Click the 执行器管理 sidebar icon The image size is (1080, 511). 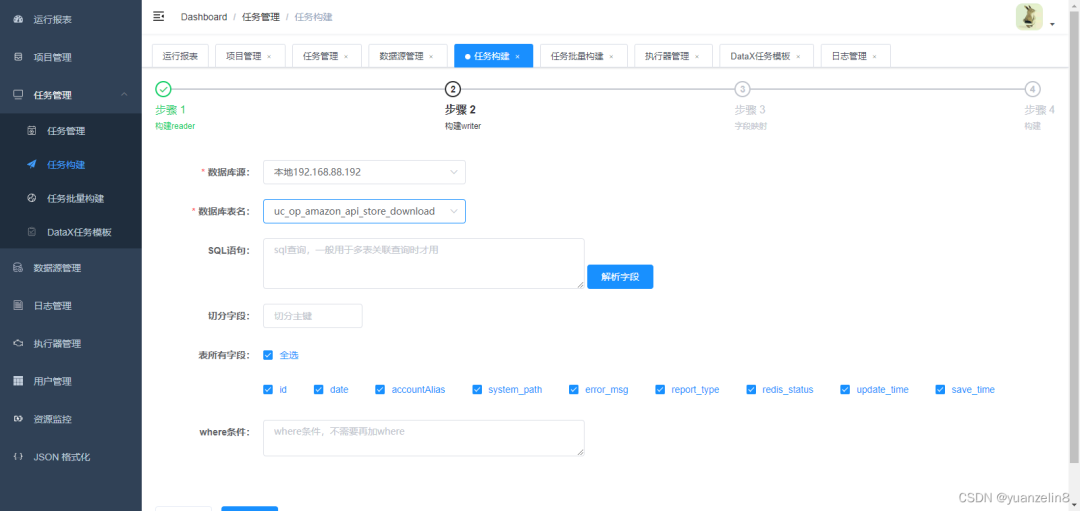[18, 344]
